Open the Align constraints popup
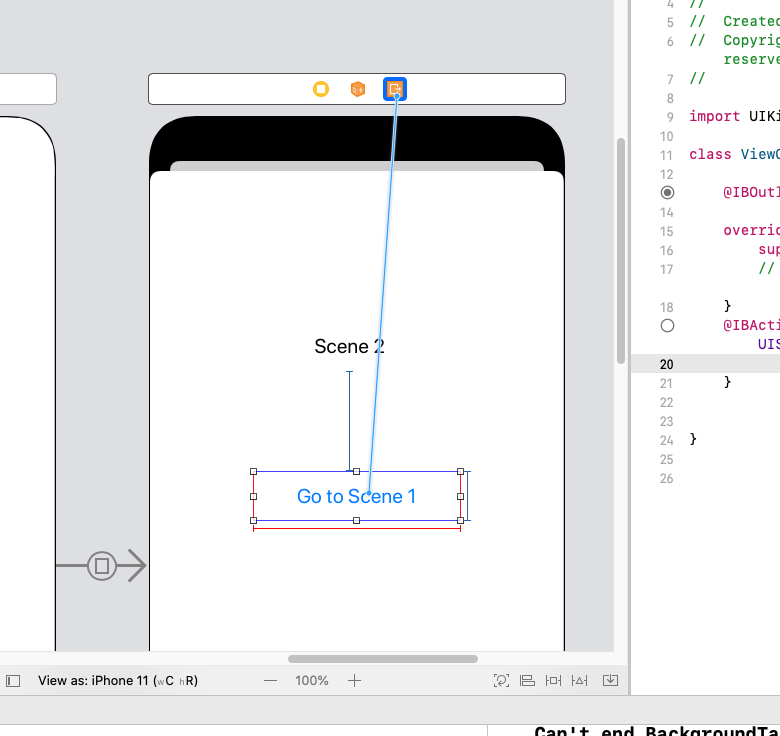780x736 pixels. click(528, 680)
